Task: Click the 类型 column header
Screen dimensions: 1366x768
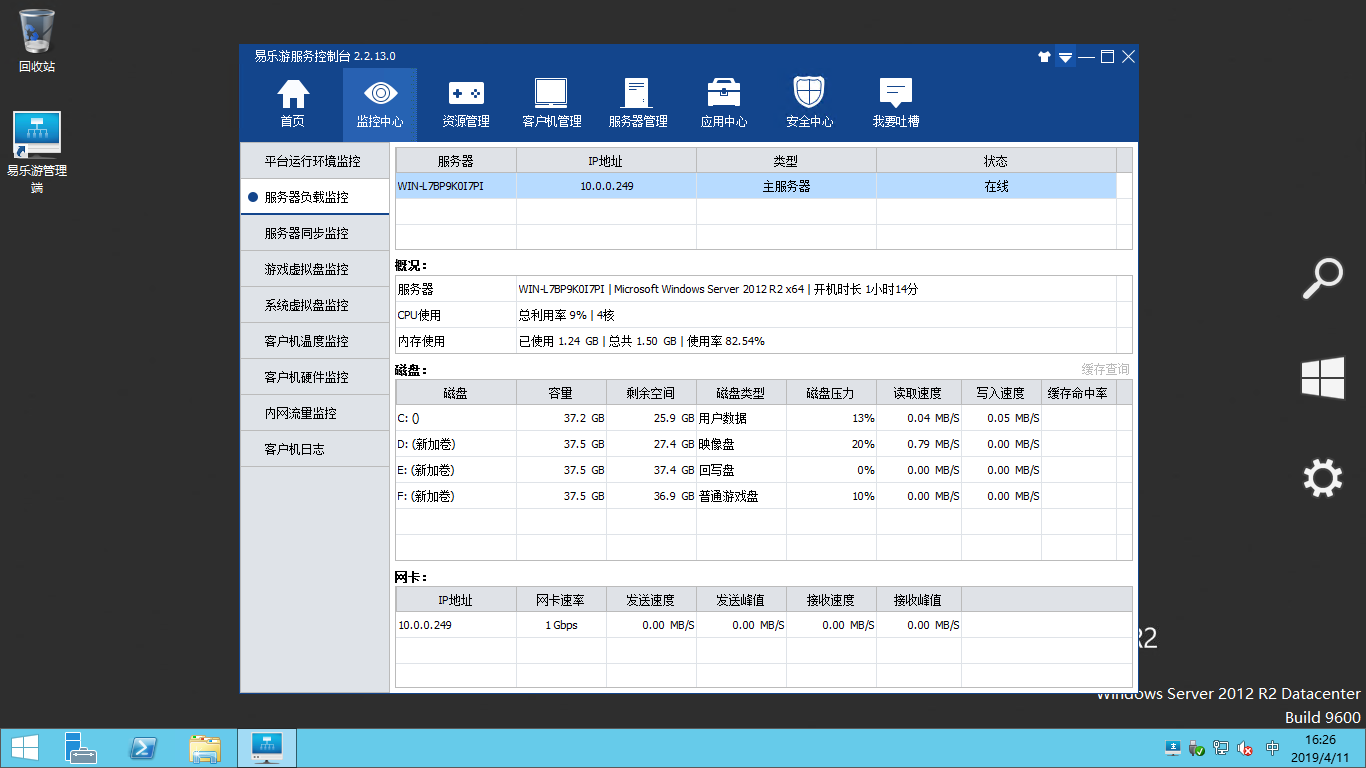Action: click(786, 161)
